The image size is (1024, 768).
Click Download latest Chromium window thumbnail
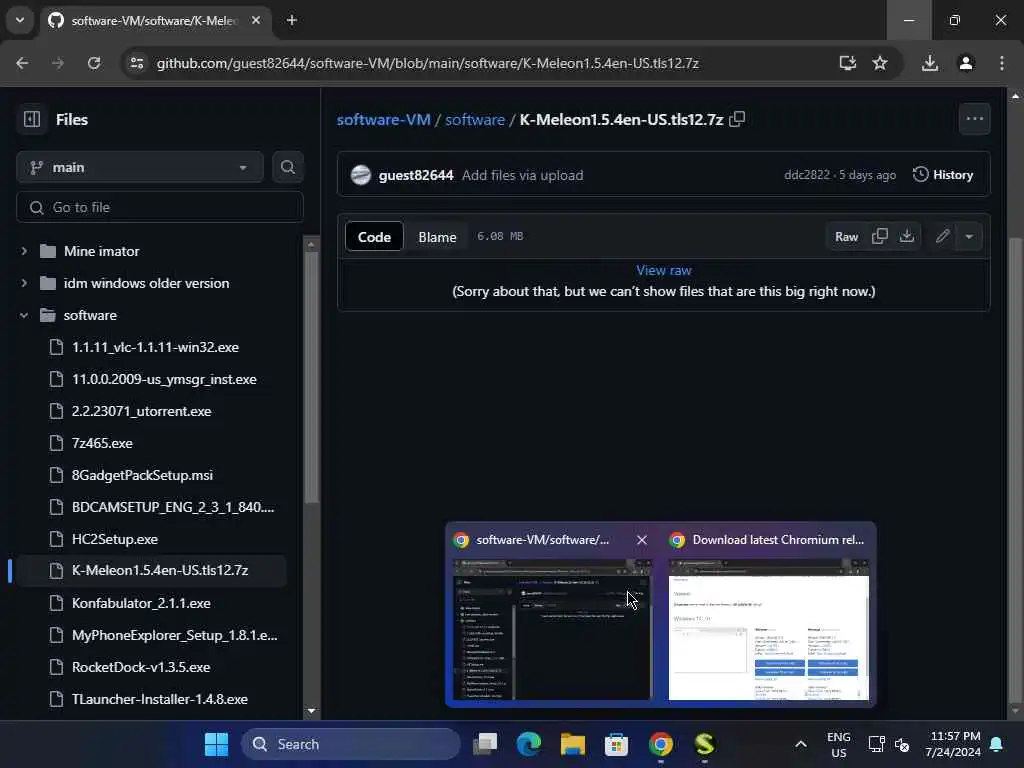[x=769, y=629]
